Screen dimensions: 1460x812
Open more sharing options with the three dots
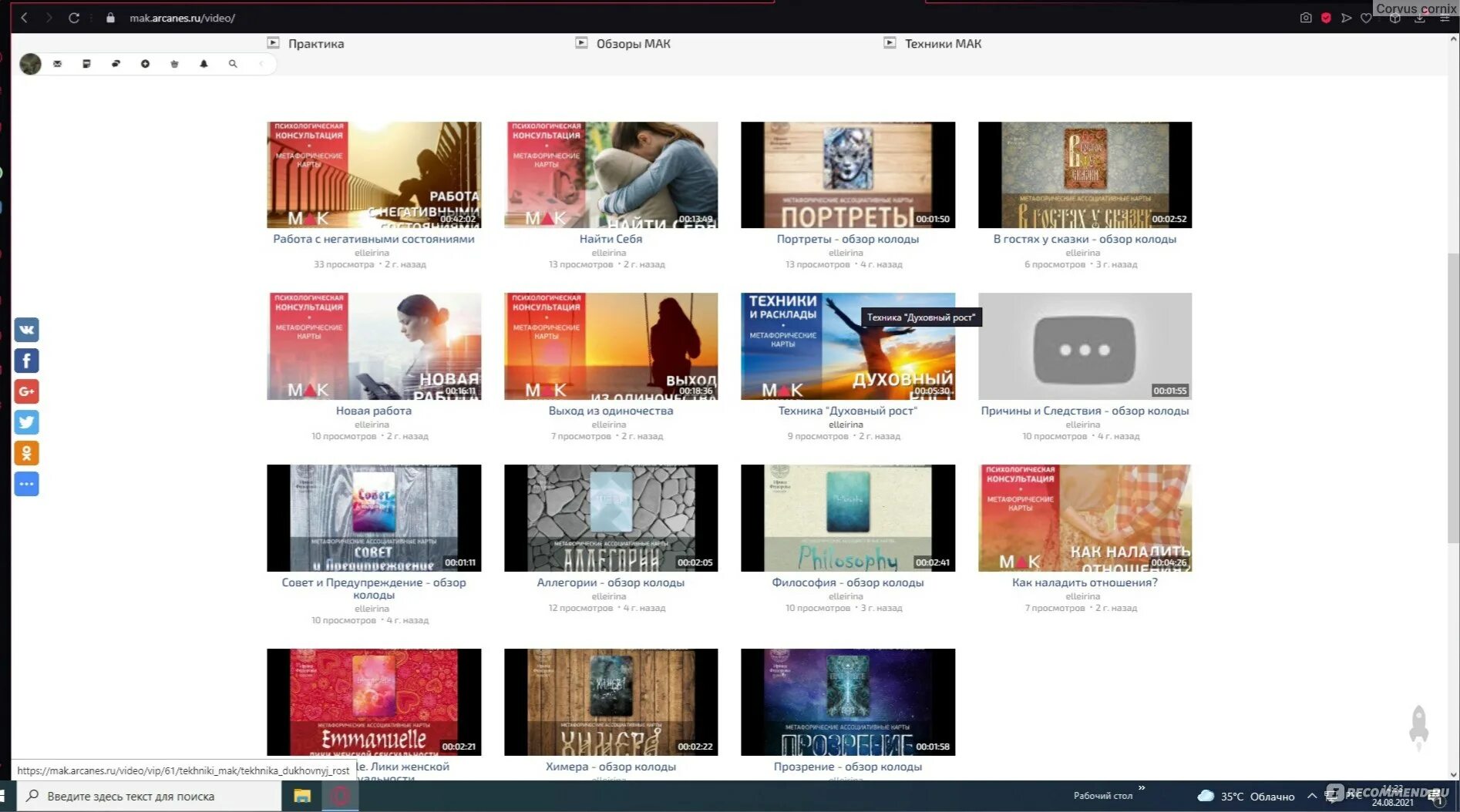(x=26, y=484)
